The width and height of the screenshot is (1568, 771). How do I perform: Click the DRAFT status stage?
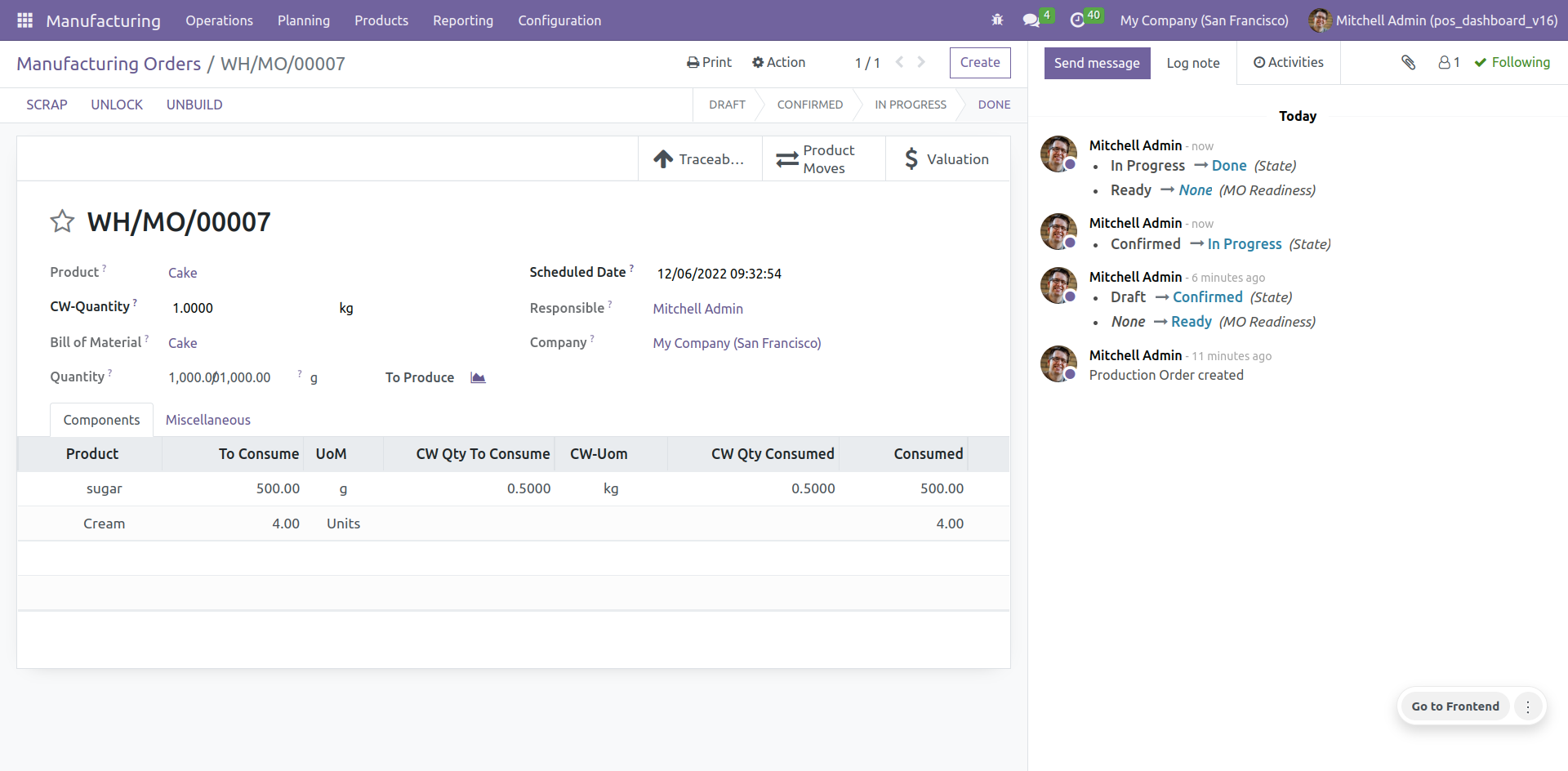click(x=727, y=105)
